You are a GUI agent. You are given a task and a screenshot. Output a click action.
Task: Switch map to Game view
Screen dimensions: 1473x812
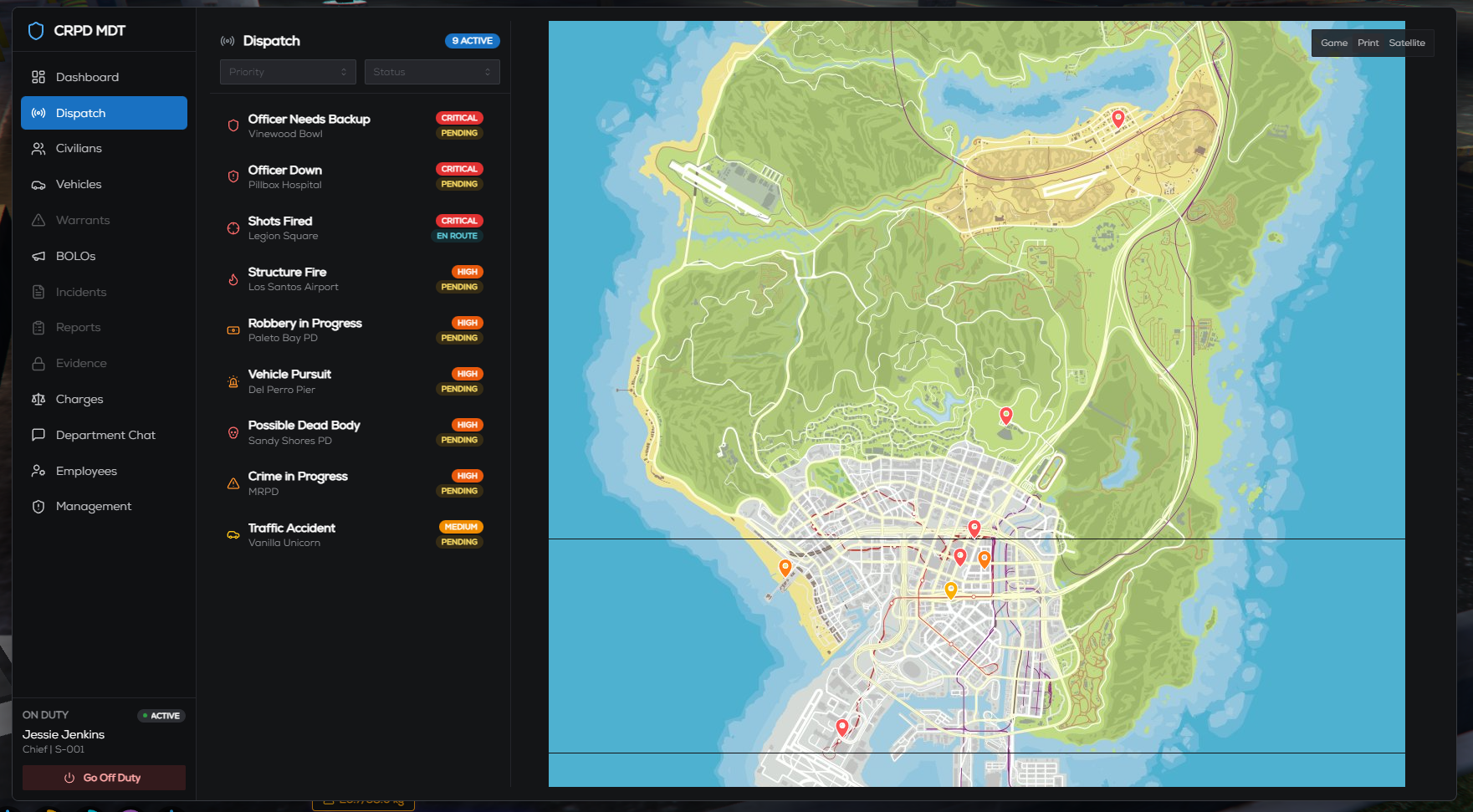[1334, 43]
